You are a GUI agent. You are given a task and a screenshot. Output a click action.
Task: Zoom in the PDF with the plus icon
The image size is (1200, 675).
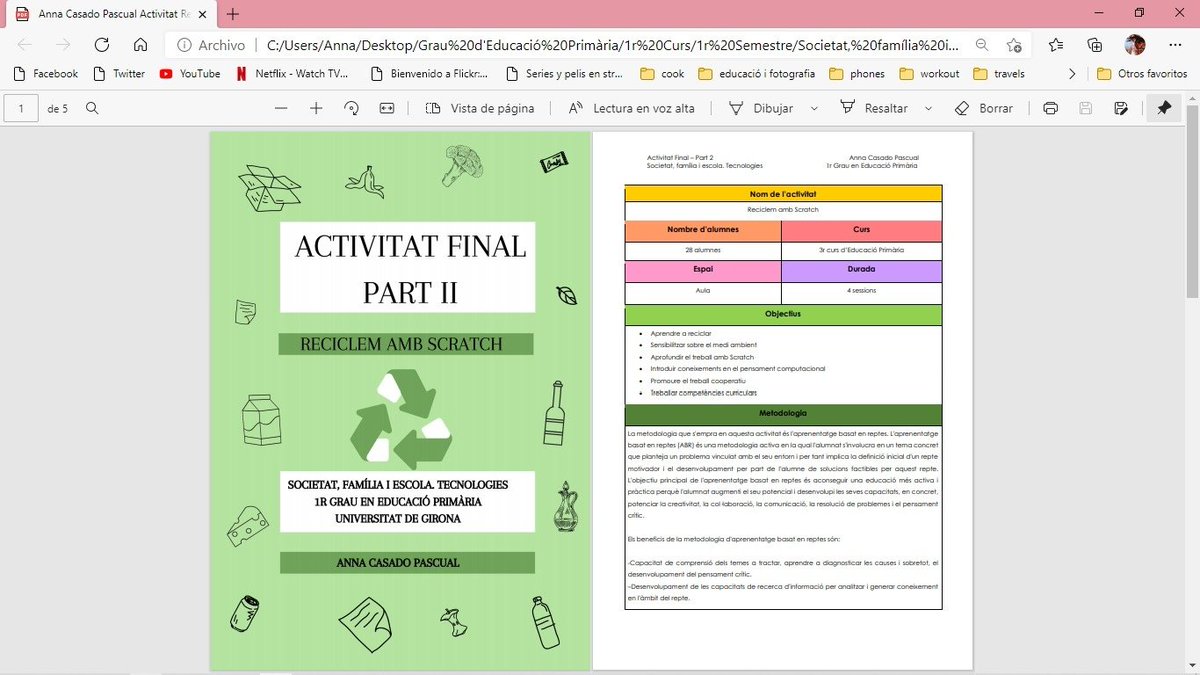pyautogui.click(x=316, y=108)
